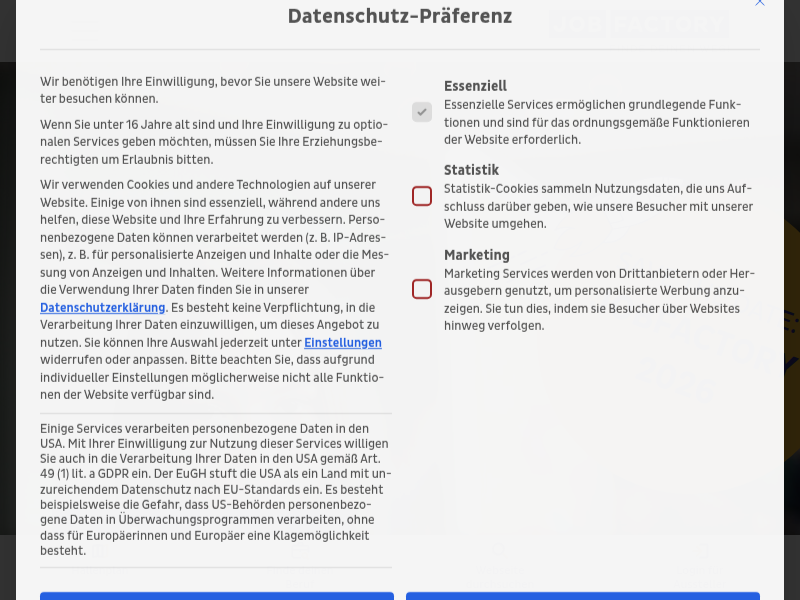Click the Statistik-Cookies description text
The width and height of the screenshot is (800, 600).
coord(598,206)
